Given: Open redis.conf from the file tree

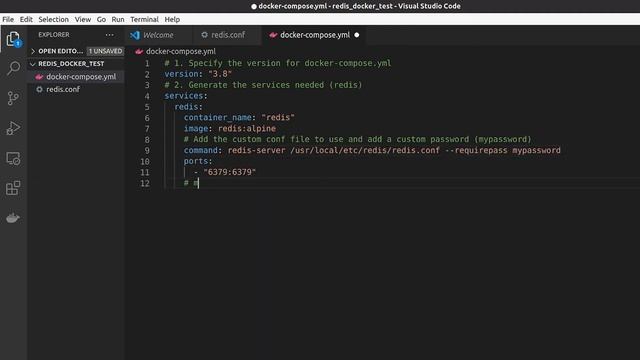Looking at the screenshot, I should click(x=76, y=89).
